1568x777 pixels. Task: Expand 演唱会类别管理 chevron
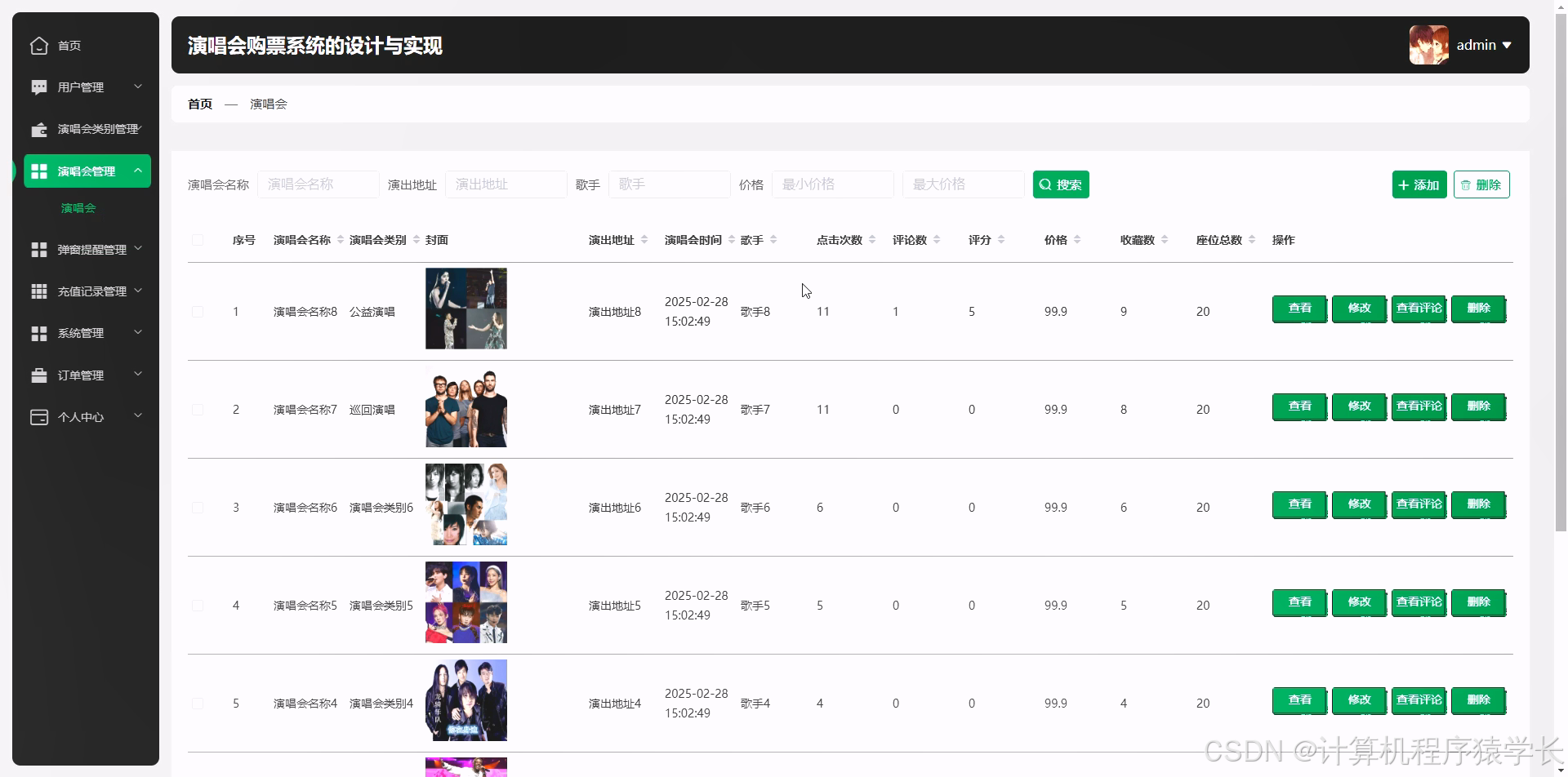(140, 128)
